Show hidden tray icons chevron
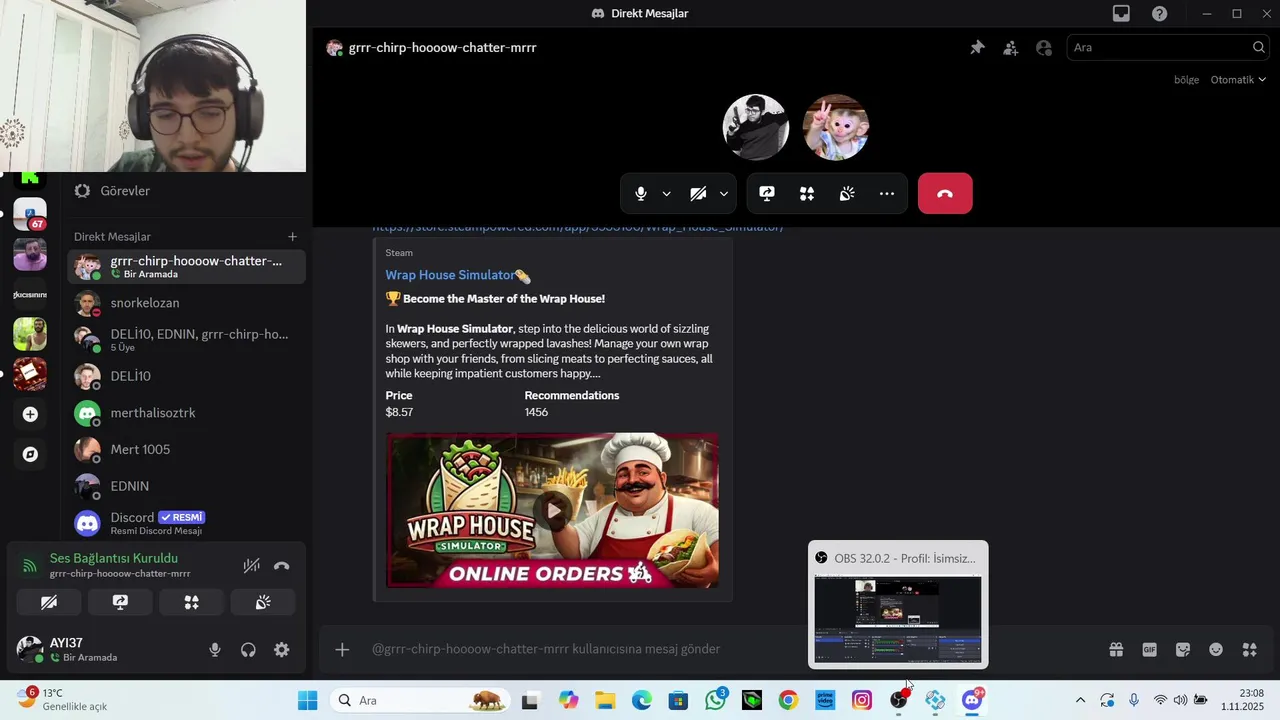The width and height of the screenshot is (1280, 720). (x=1080, y=700)
